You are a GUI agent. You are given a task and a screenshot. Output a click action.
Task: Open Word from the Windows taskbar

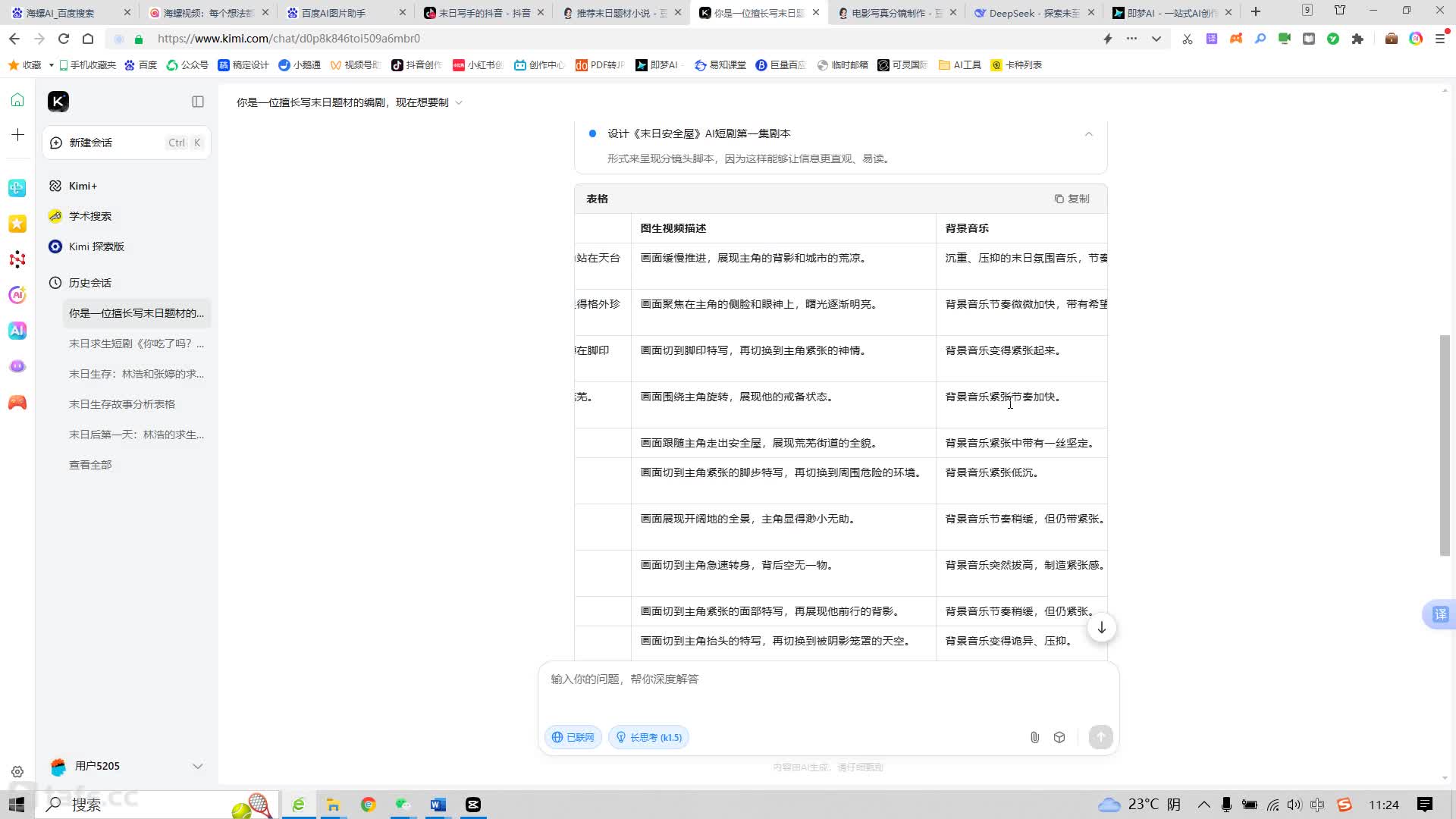[438, 805]
